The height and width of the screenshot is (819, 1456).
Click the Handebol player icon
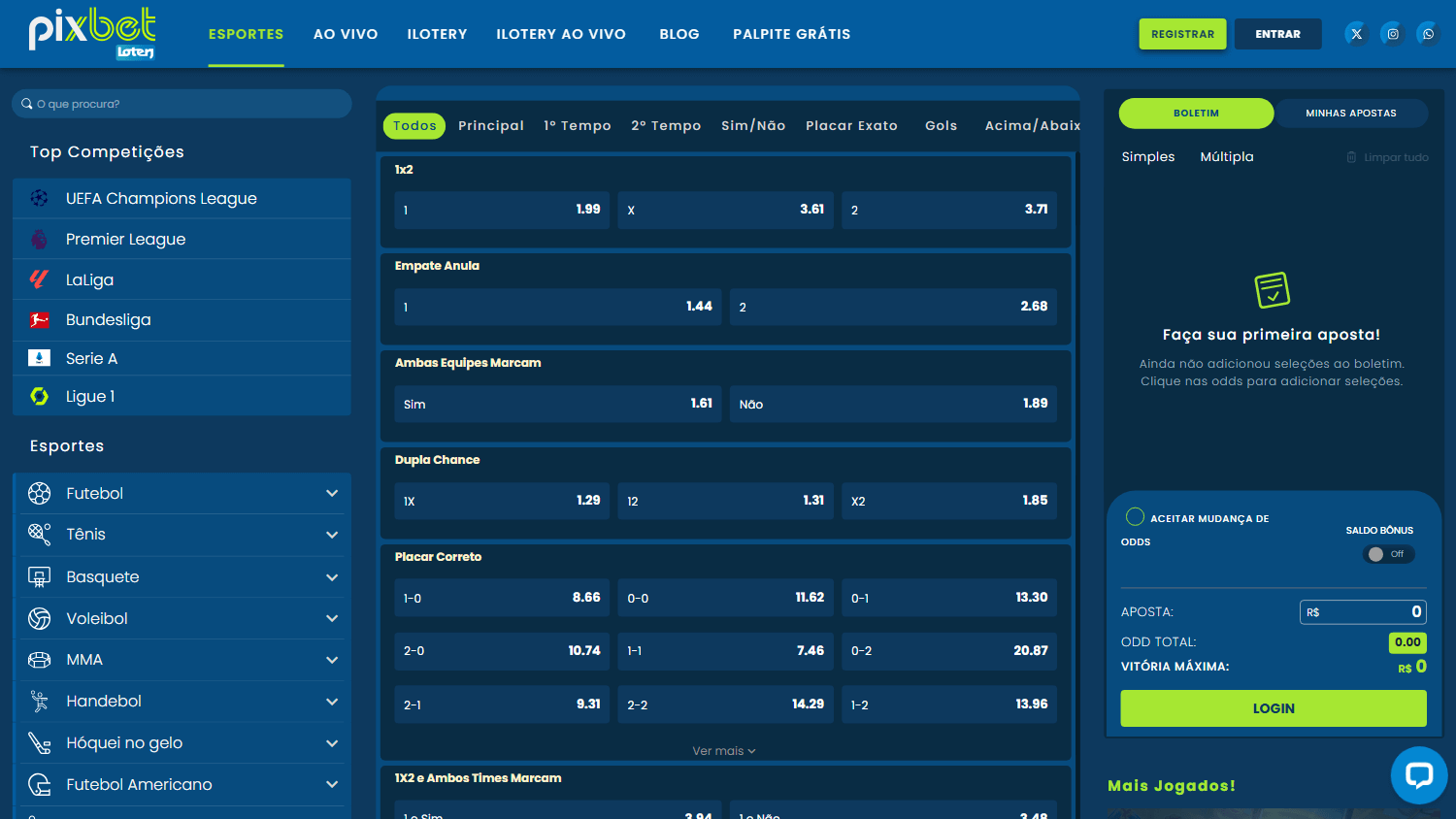(39, 701)
